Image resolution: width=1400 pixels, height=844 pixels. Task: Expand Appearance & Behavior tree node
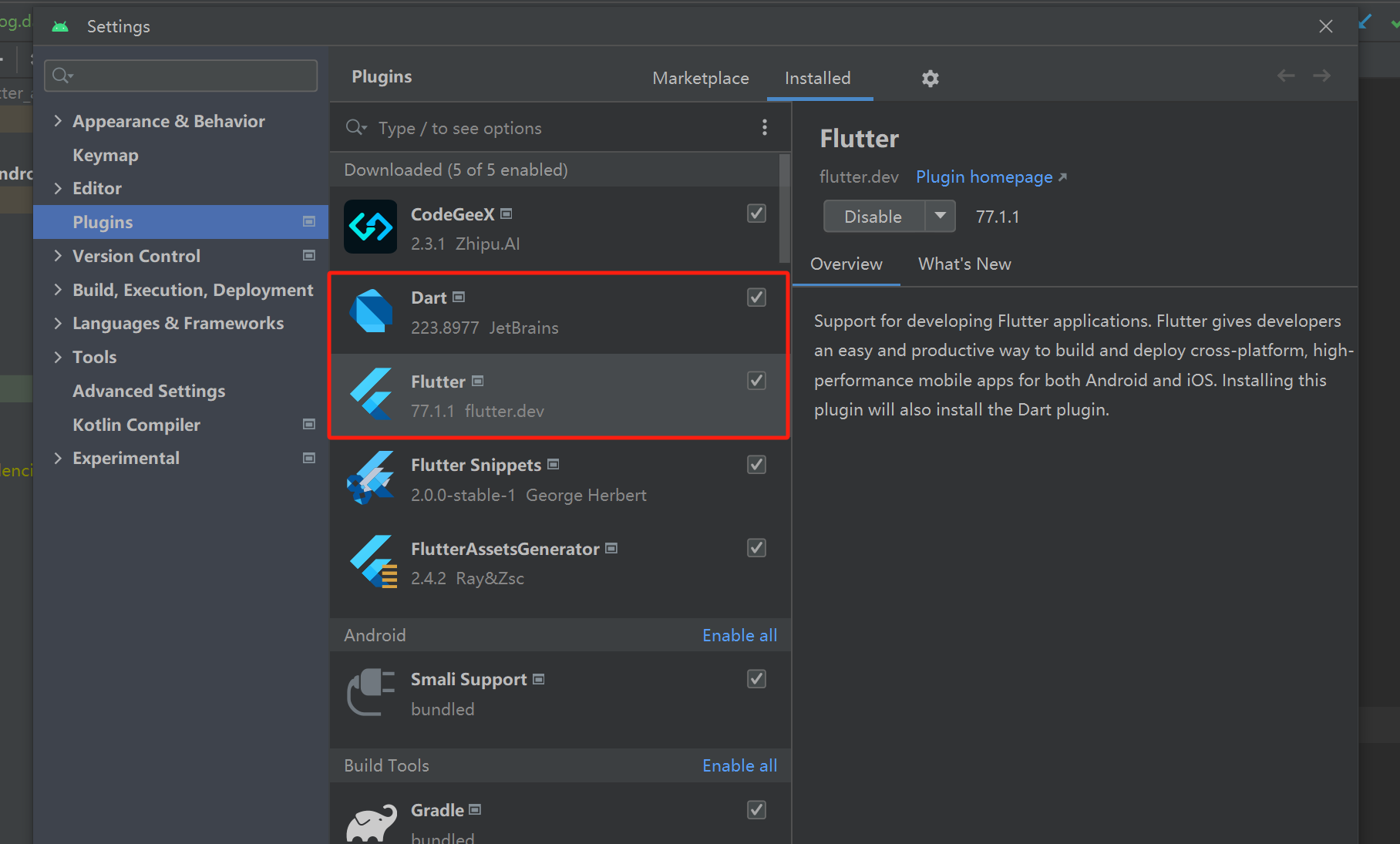point(58,121)
